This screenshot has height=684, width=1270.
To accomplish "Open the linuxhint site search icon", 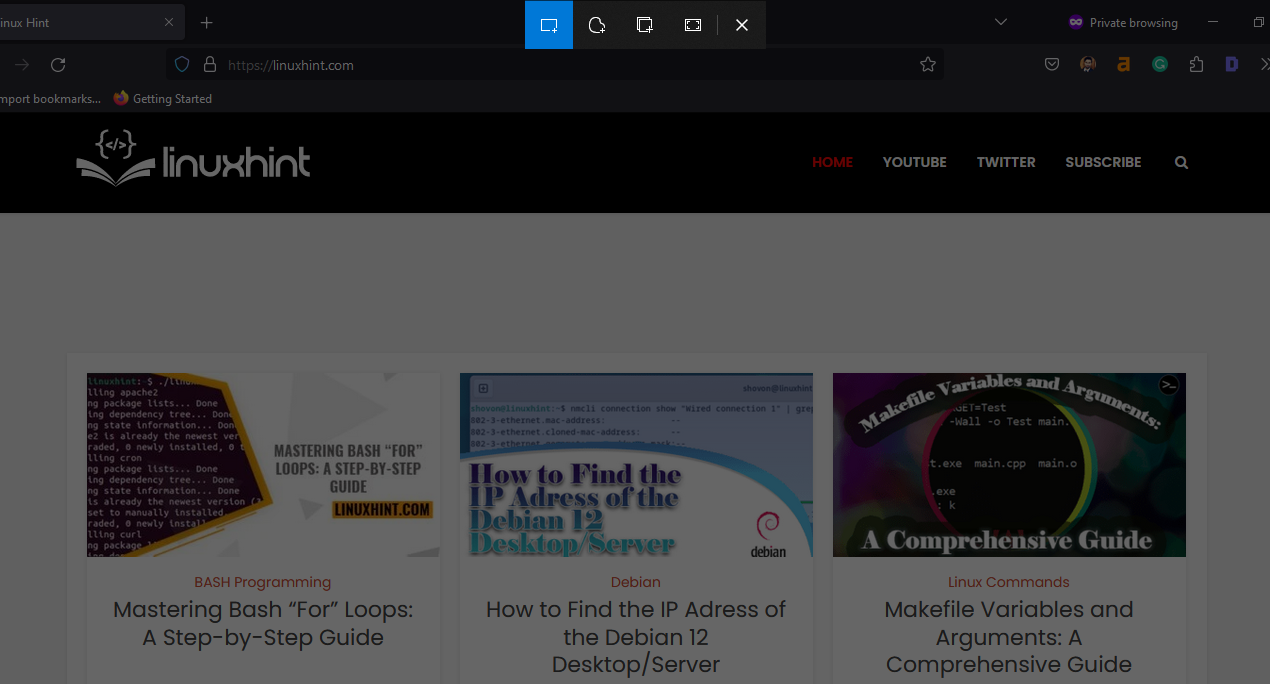I will (1181, 162).
